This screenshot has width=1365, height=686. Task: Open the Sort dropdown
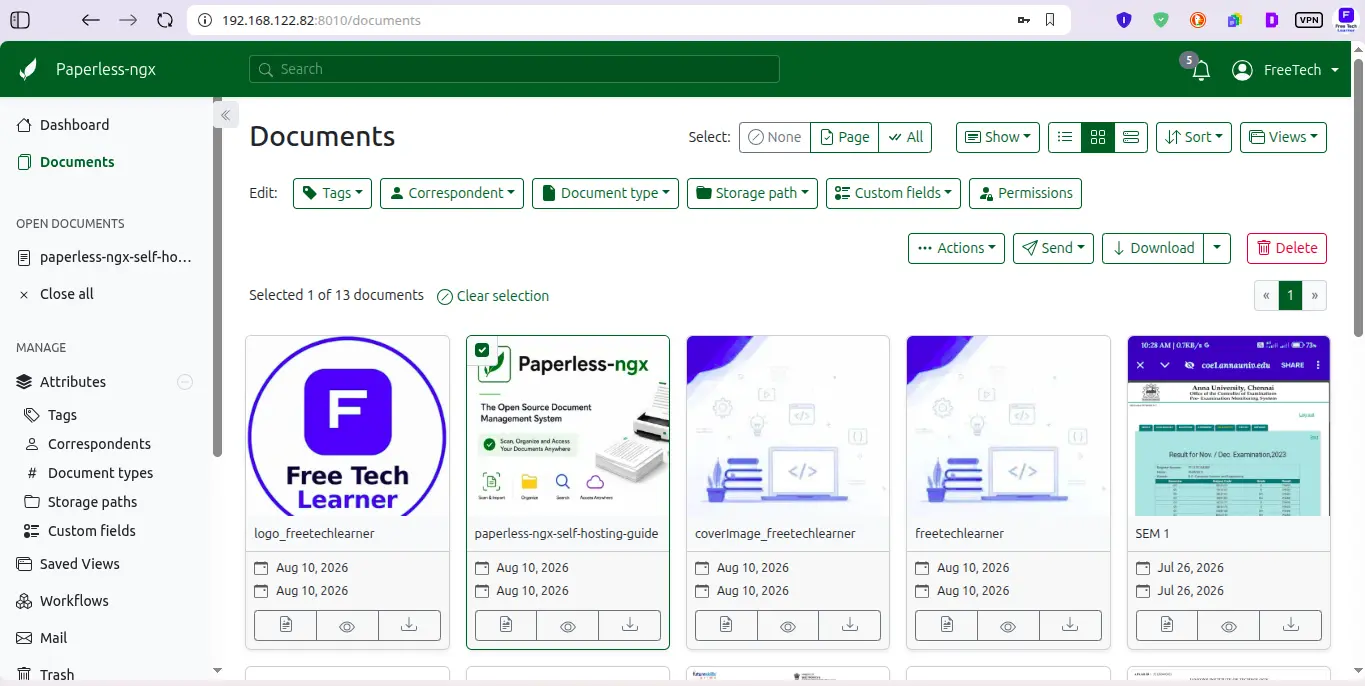tap(1194, 137)
